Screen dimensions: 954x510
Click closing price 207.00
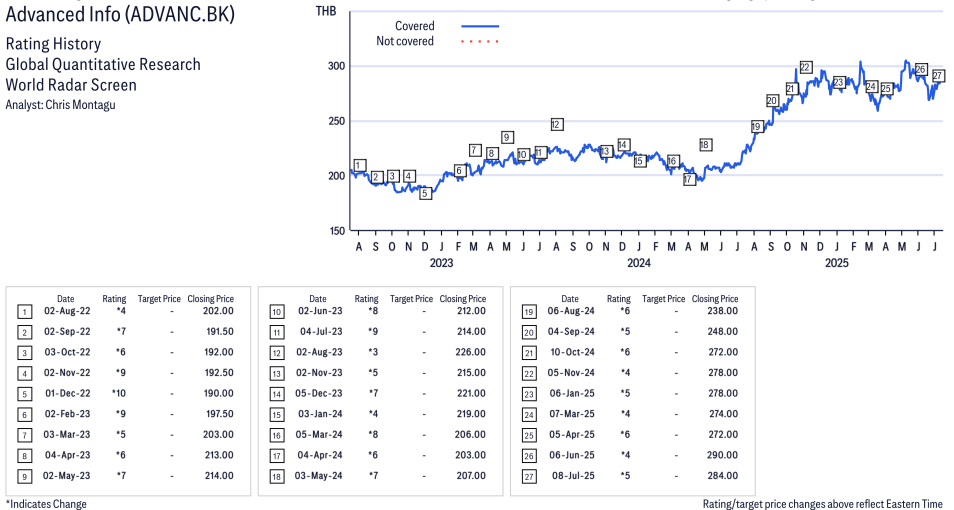pyautogui.click(x=471, y=475)
